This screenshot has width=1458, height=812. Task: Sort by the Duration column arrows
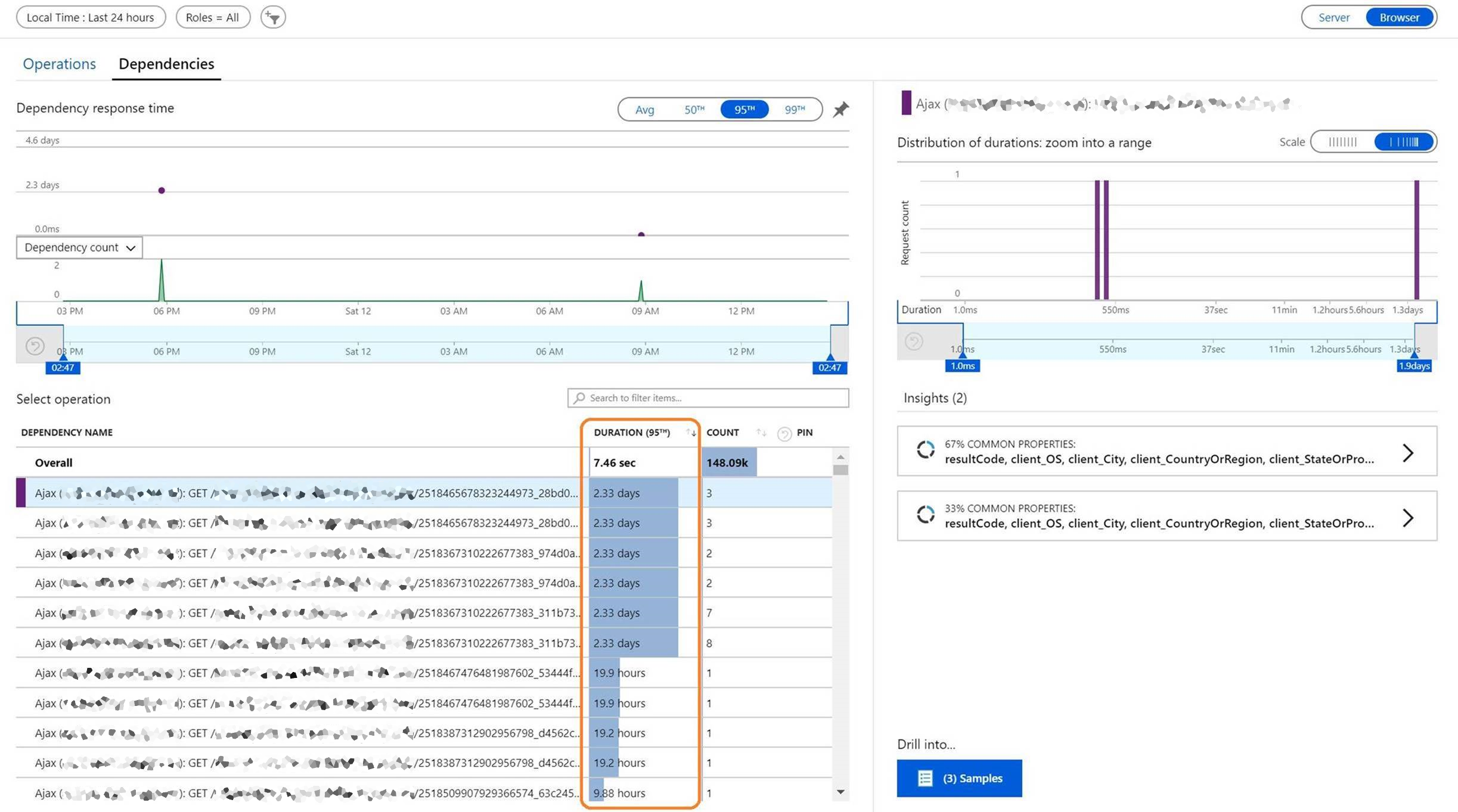point(691,433)
